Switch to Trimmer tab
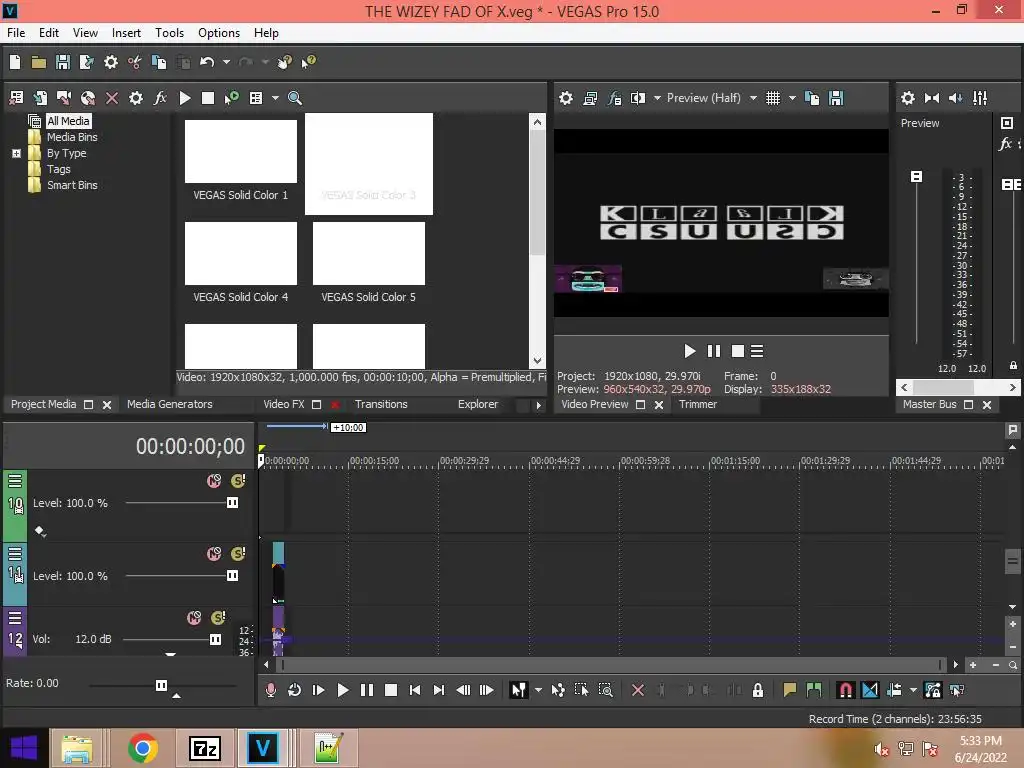Screen dimensions: 1024x768 (698, 404)
